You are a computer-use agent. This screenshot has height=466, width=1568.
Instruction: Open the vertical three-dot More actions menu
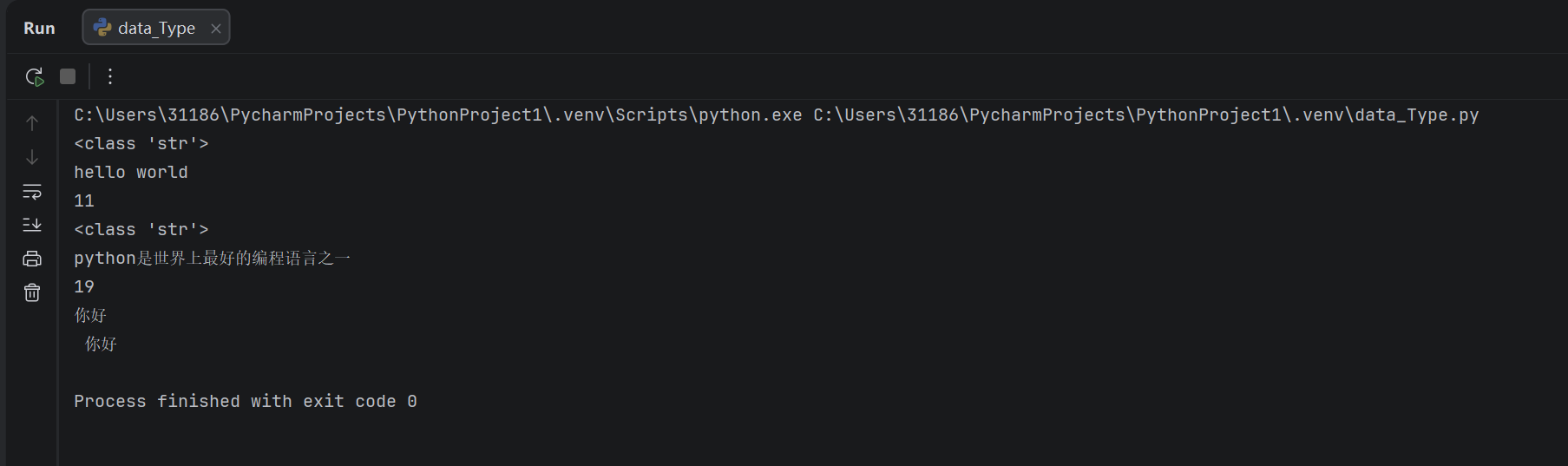click(109, 76)
